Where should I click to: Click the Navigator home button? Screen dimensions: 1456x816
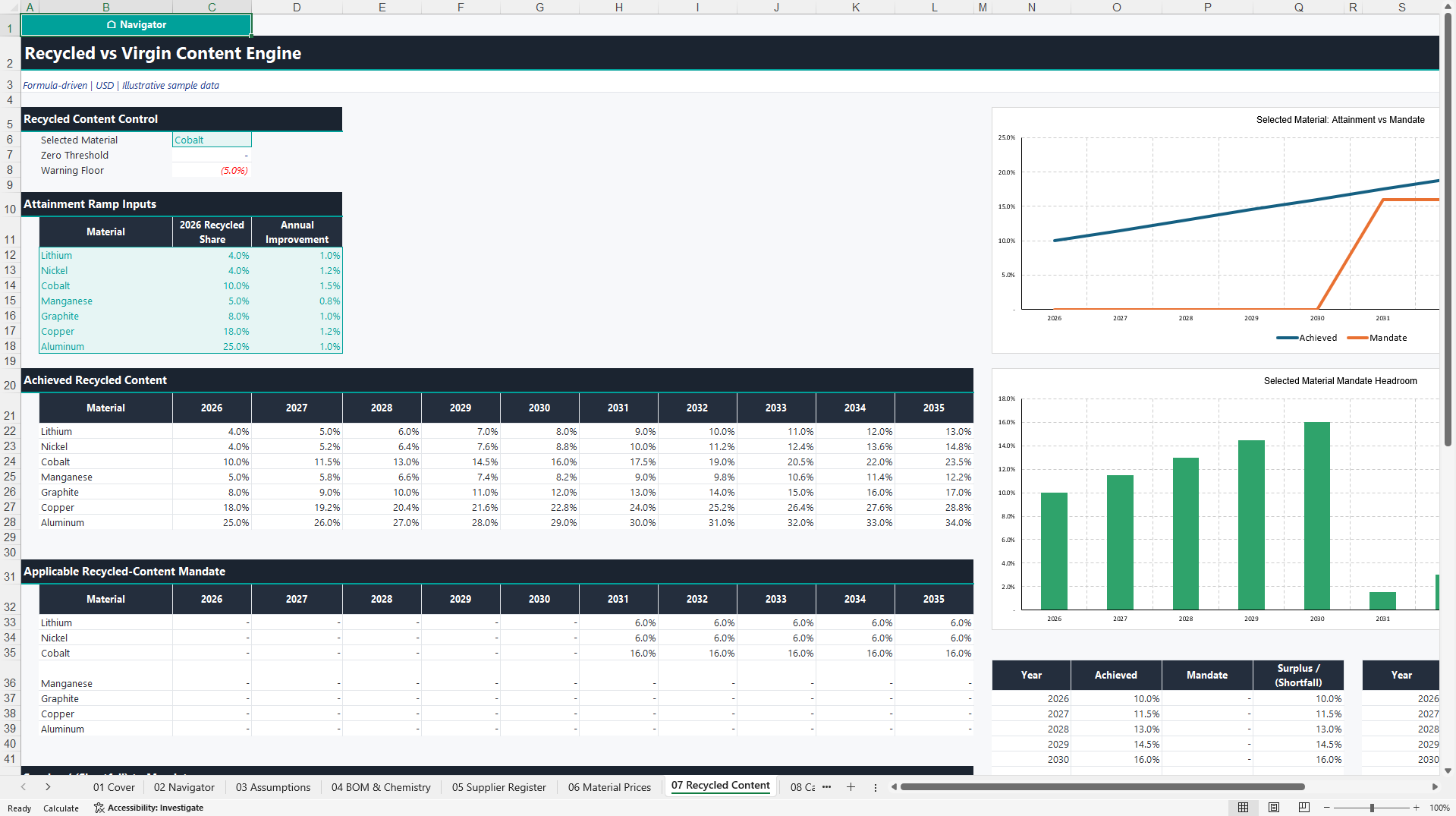coord(137,25)
